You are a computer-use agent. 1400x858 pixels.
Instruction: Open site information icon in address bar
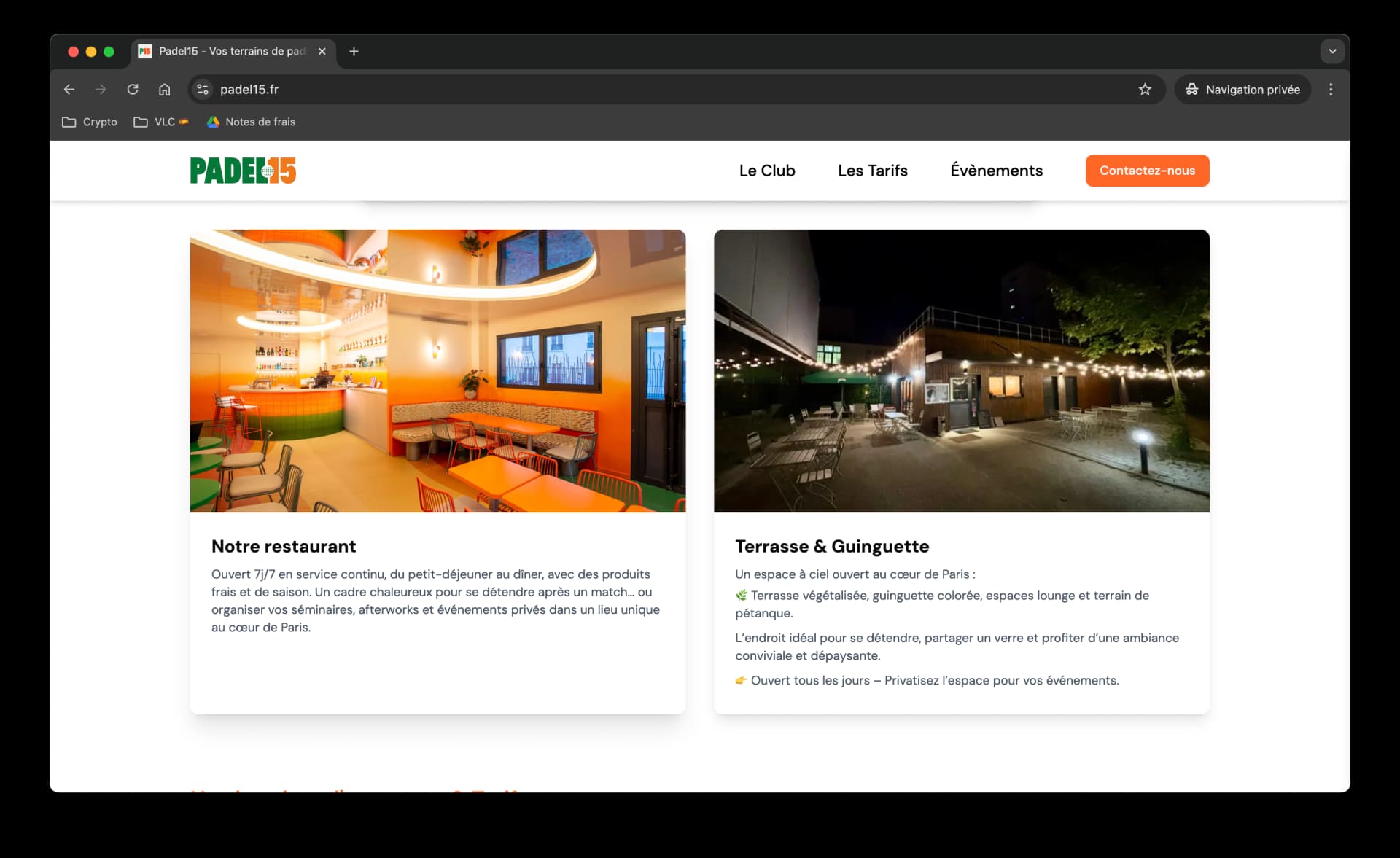point(203,90)
